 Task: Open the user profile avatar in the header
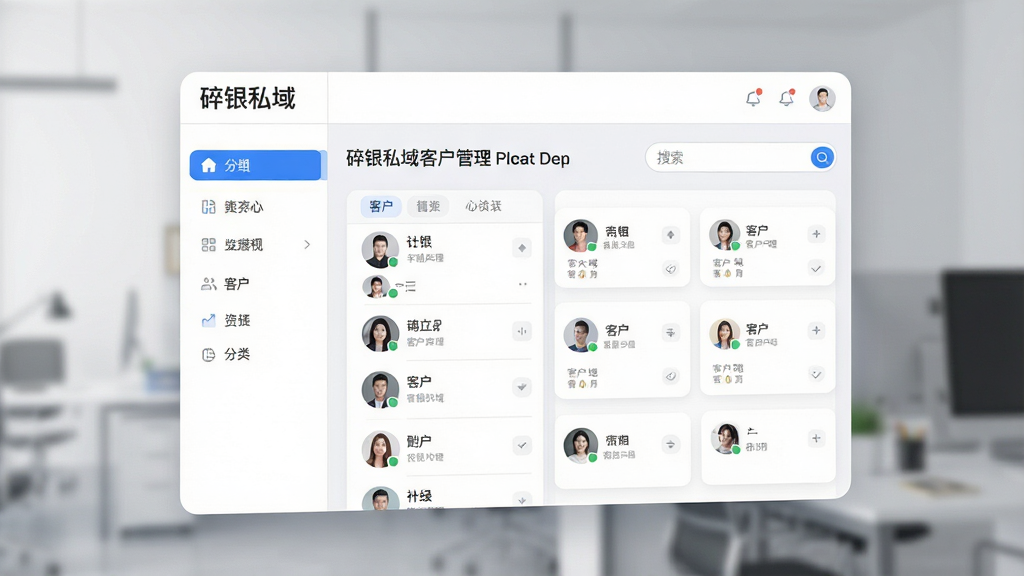(x=822, y=99)
